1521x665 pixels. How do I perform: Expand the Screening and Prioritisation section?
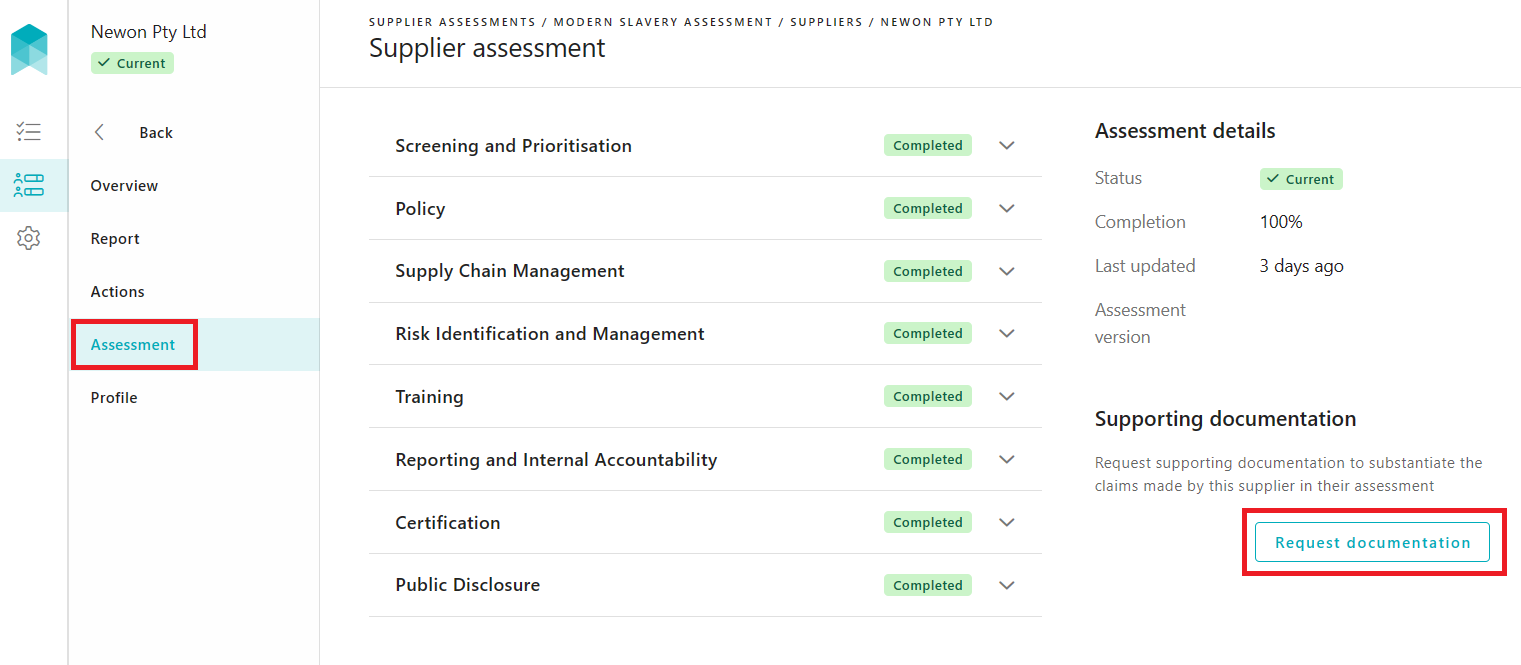pyautogui.click(x=1007, y=145)
